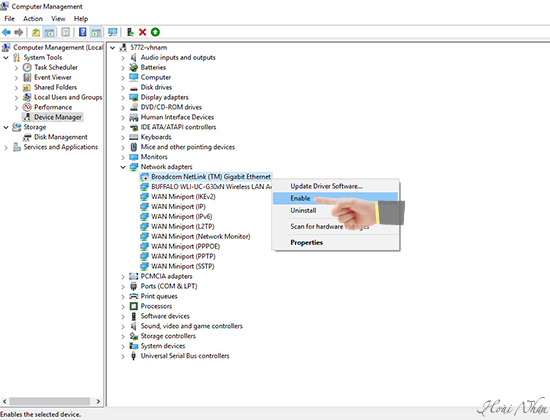Screen dimensions: 550x420
Task: Collapse the System Tools tree node
Action: pos(6,58)
